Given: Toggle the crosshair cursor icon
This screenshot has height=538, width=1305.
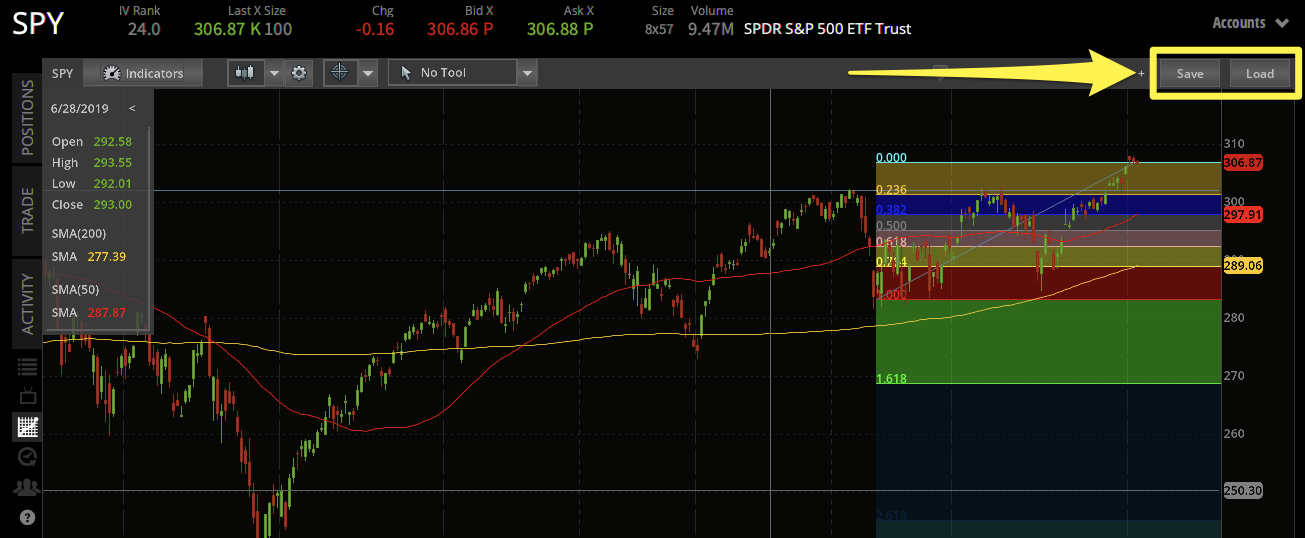Looking at the screenshot, I should tap(340, 73).
